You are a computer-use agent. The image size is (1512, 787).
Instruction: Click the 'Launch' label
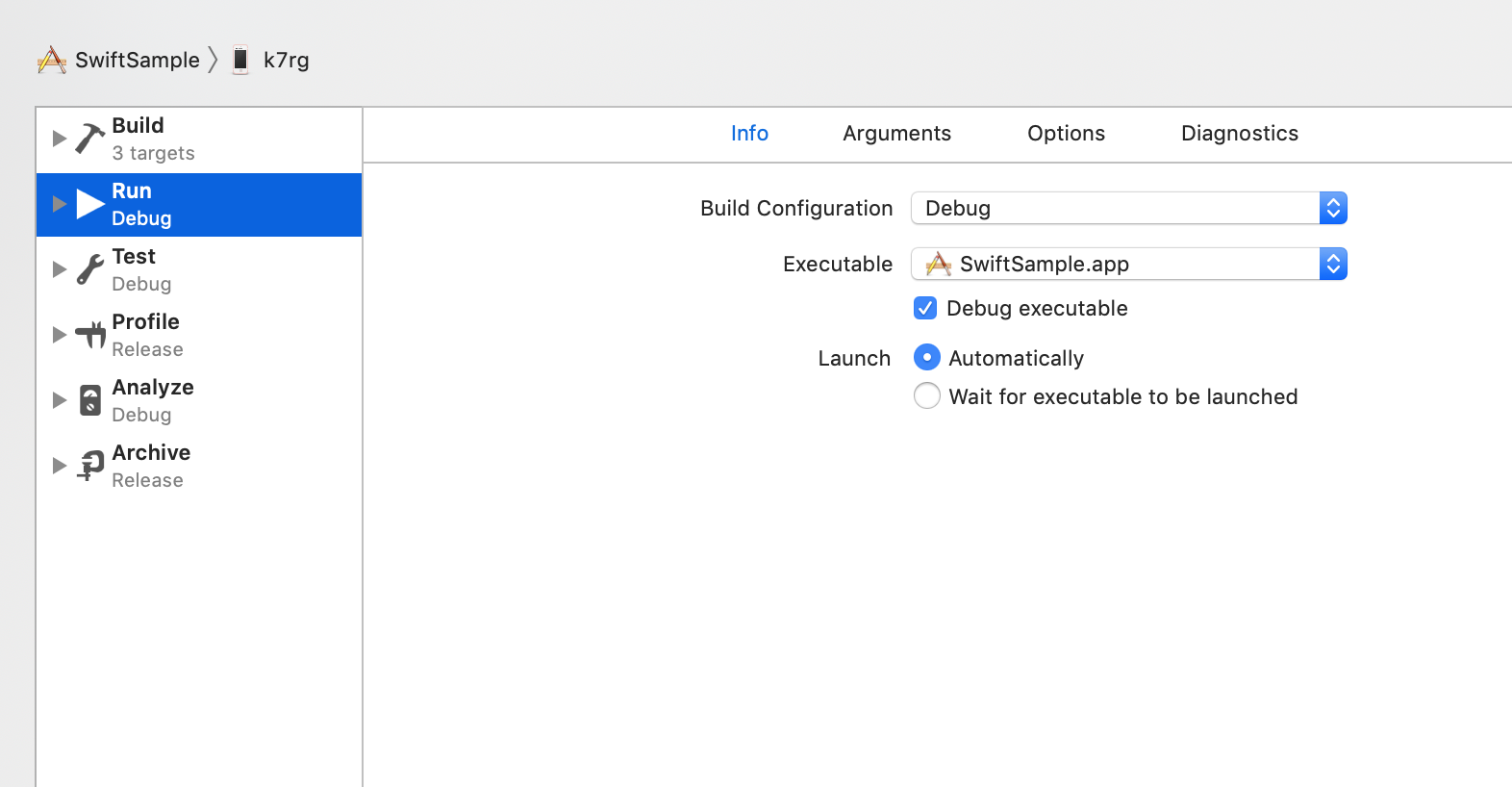[854, 358]
